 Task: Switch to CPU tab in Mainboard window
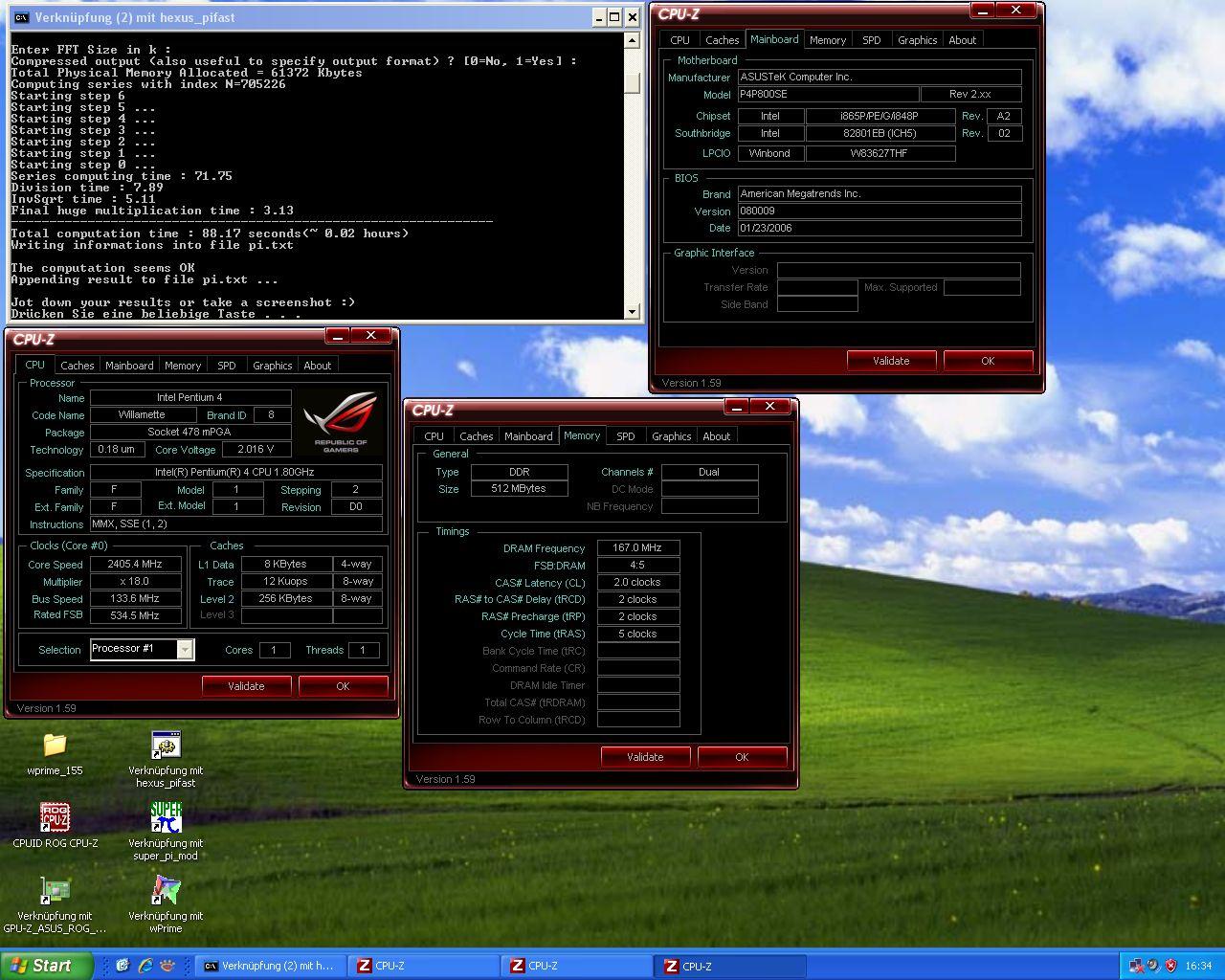679,40
